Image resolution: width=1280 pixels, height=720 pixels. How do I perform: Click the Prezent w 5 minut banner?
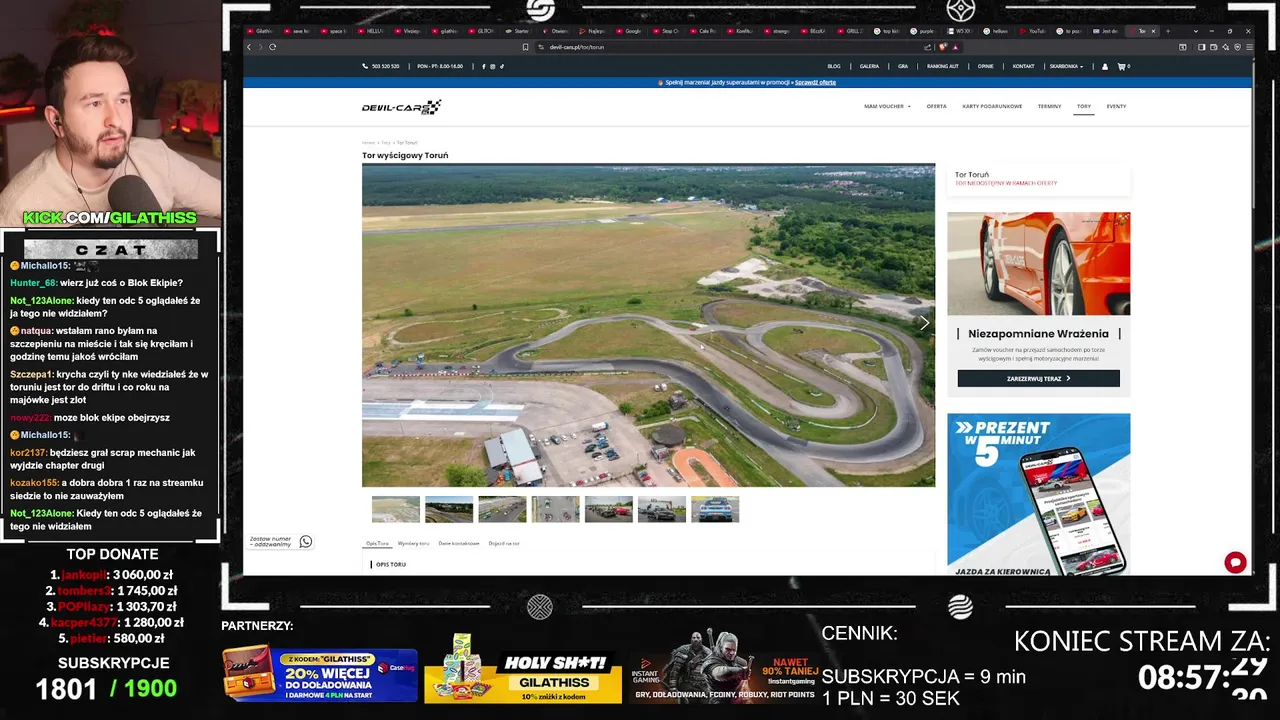1038,494
